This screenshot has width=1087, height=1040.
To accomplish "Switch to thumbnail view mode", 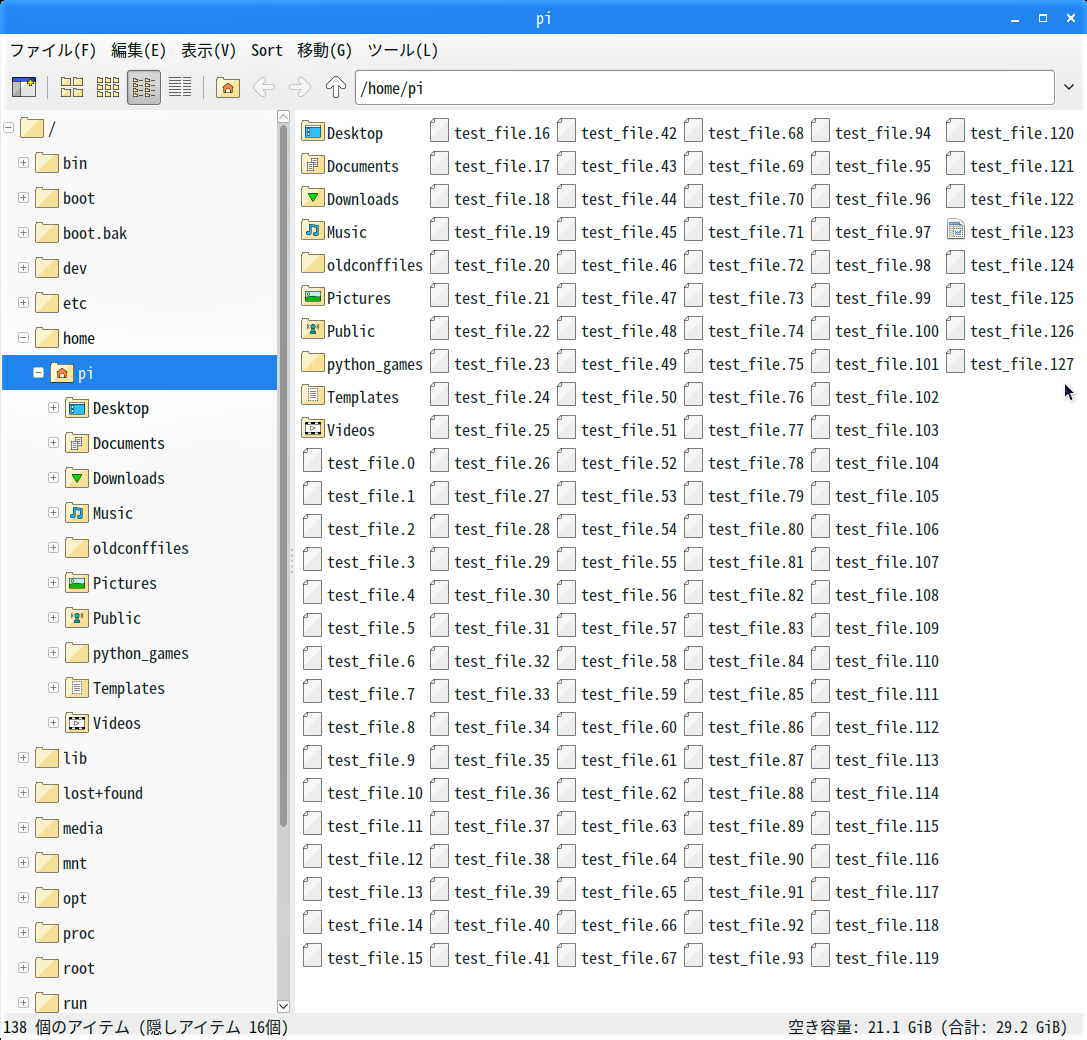I will [x=107, y=87].
